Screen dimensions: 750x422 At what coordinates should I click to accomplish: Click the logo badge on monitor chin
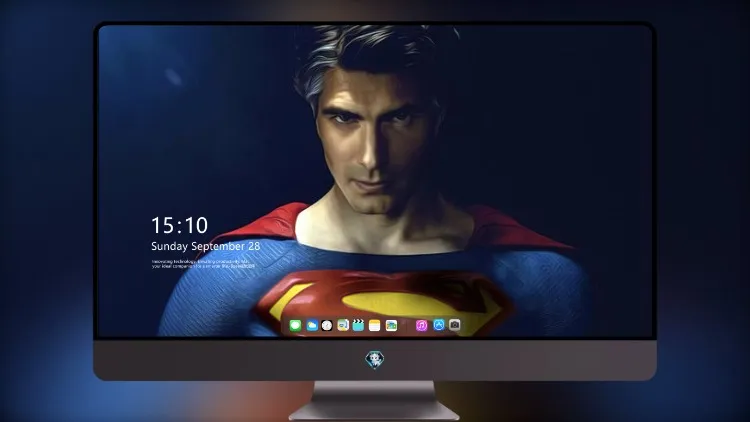[x=375, y=359]
